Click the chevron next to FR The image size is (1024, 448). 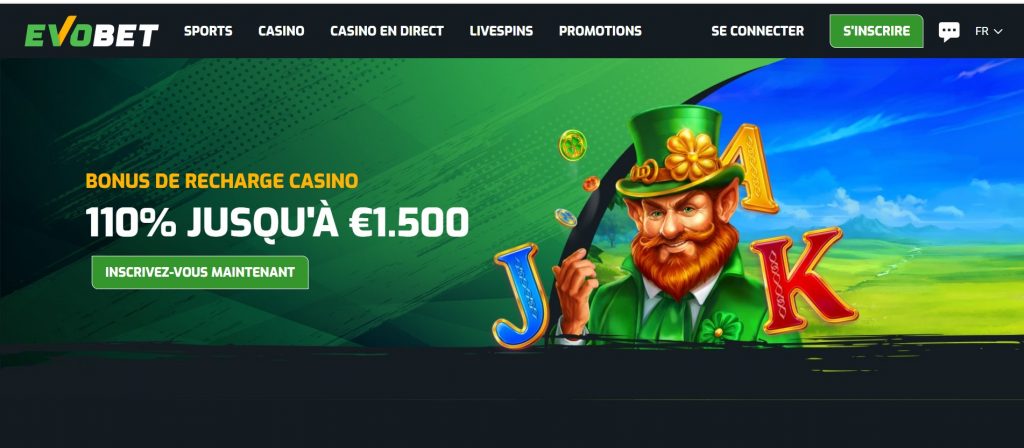[x=998, y=31]
